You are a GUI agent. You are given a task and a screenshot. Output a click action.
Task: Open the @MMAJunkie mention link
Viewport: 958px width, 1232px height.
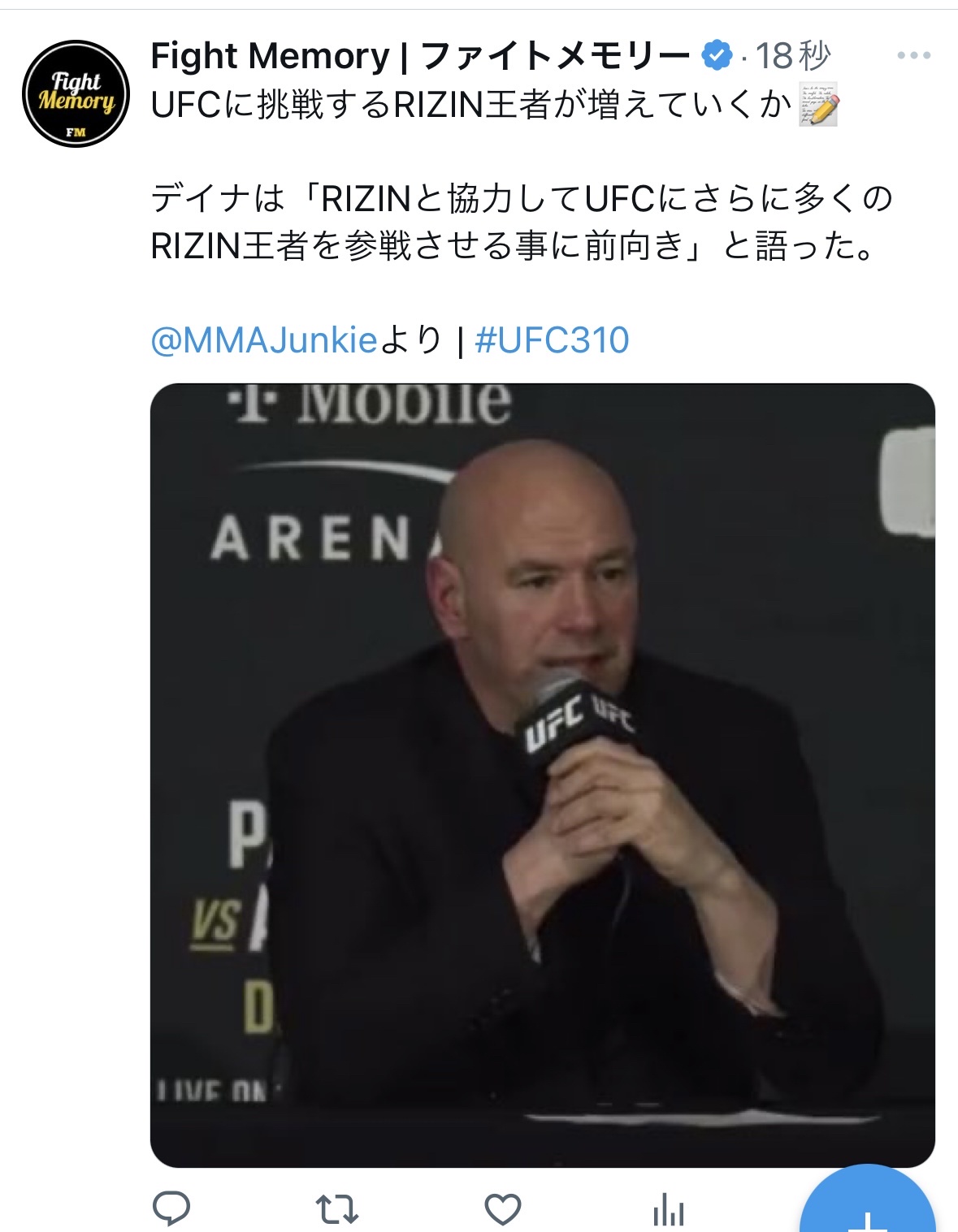click(x=264, y=340)
